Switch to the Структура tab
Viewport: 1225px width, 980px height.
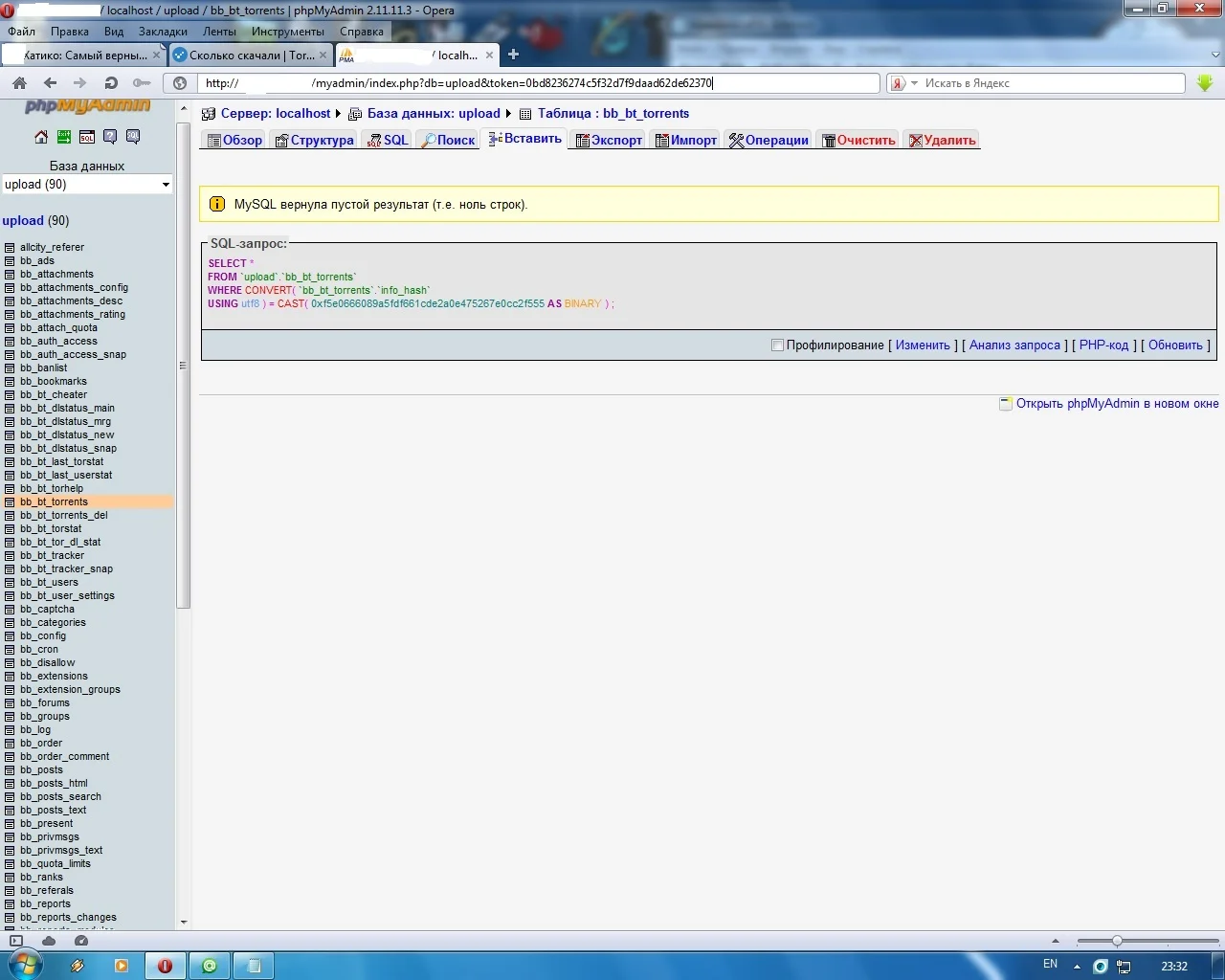(x=315, y=140)
